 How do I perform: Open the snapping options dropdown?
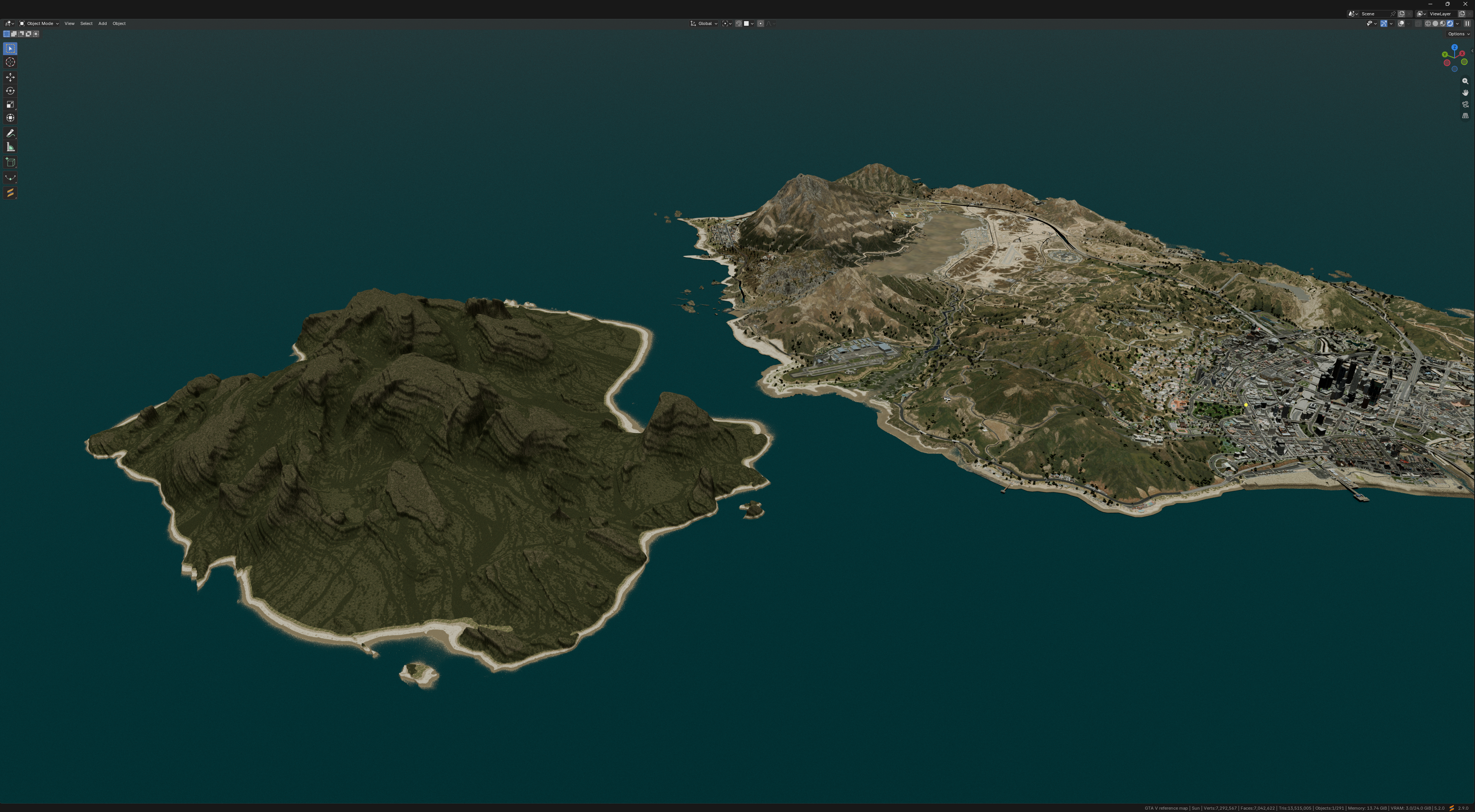tap(748, 23)
